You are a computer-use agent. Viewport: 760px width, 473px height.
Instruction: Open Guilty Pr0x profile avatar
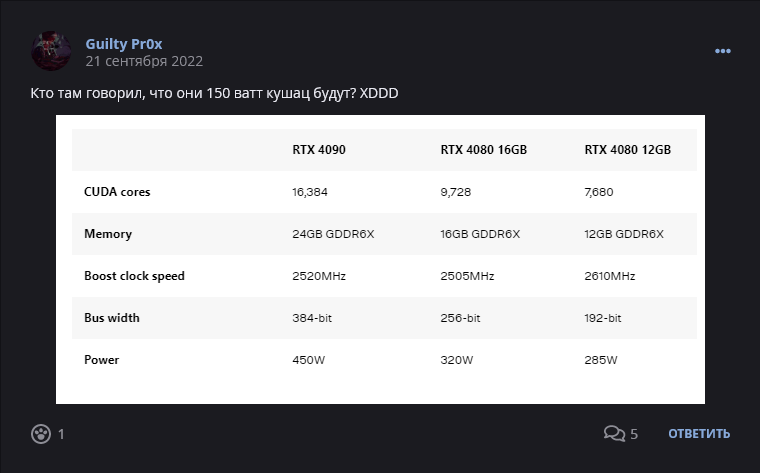pos(51,51)
